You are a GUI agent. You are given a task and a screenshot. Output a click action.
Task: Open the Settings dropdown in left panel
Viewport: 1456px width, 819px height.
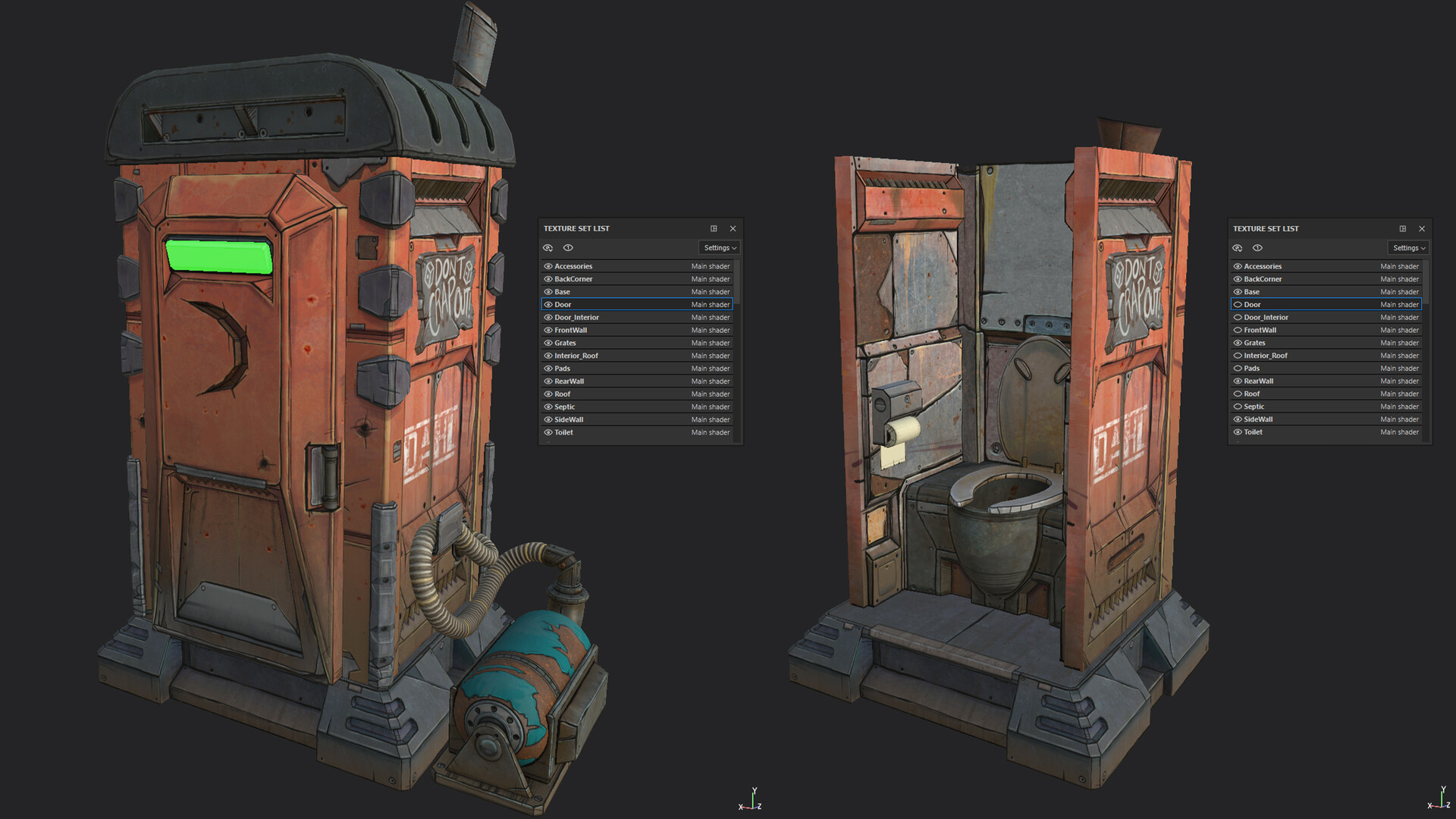click(718, 247)
